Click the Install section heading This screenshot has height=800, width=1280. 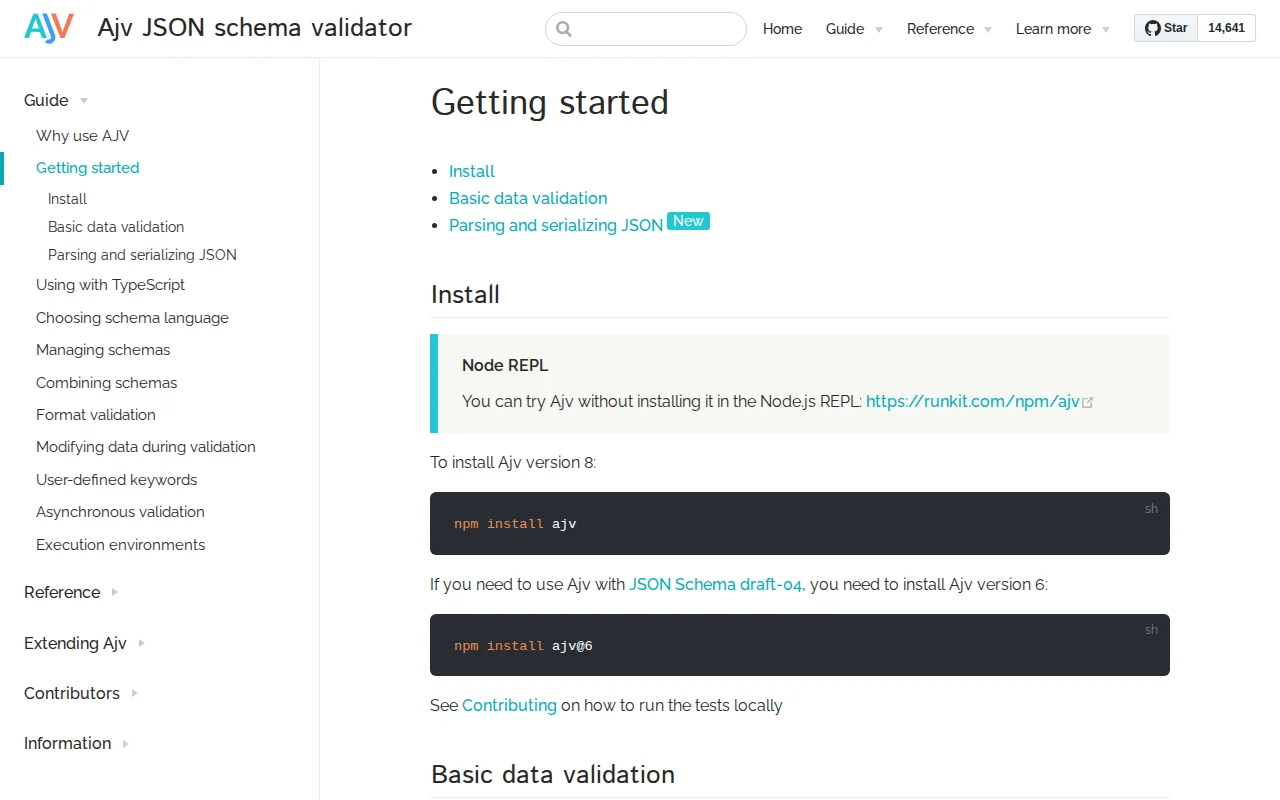[x=465, y=294]
